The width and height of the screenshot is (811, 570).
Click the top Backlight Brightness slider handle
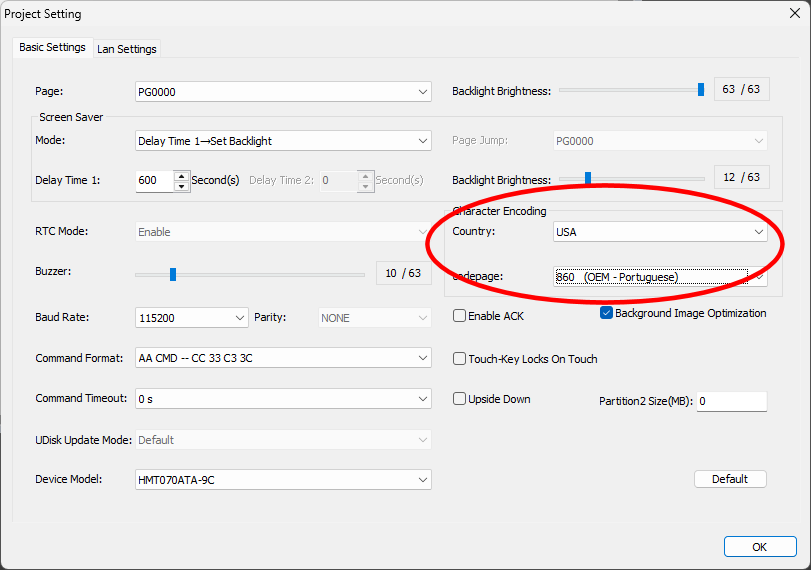(x=701, y=90)
